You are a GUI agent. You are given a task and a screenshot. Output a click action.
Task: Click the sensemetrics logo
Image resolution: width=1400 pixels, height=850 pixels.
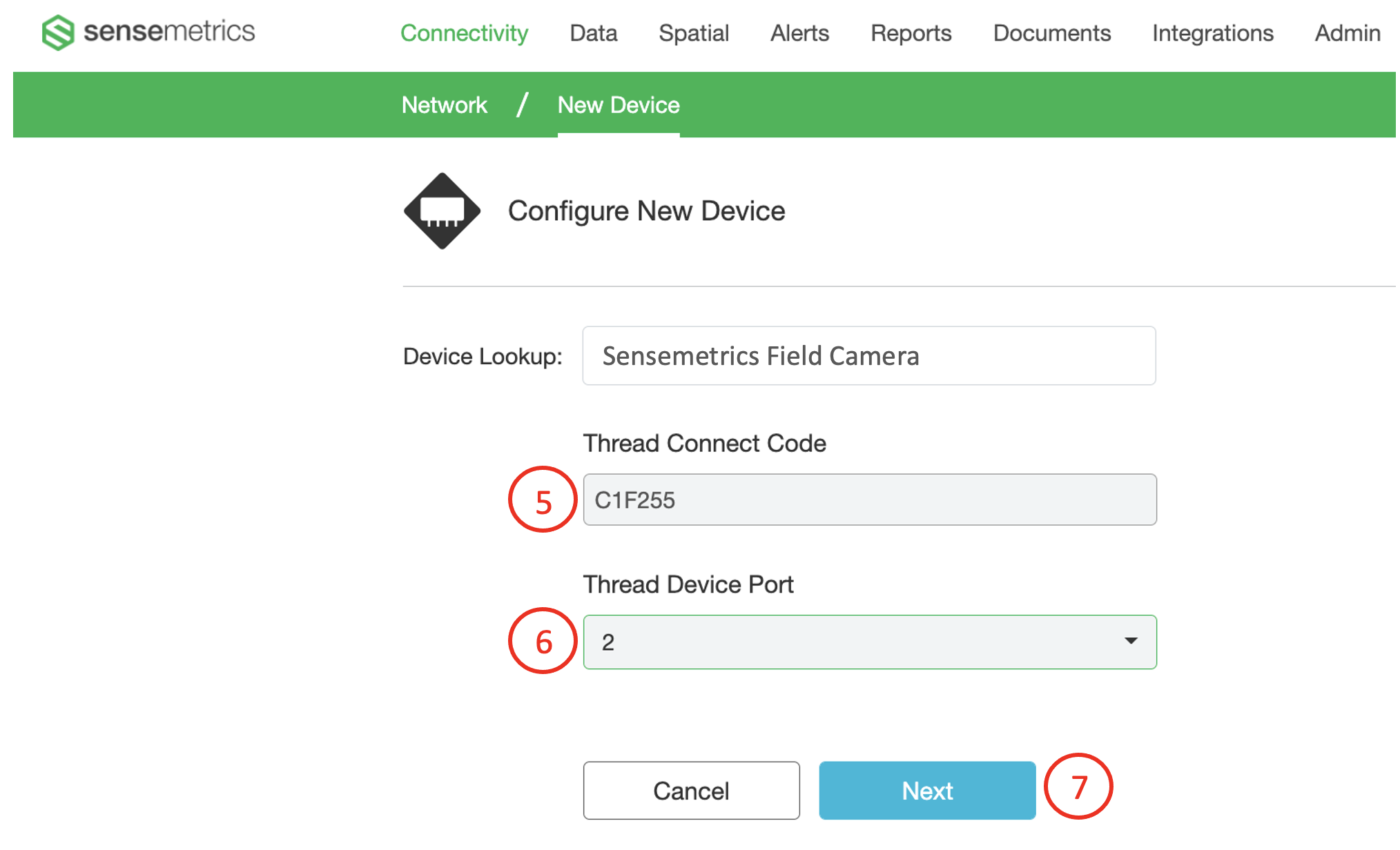coord(148,32)
